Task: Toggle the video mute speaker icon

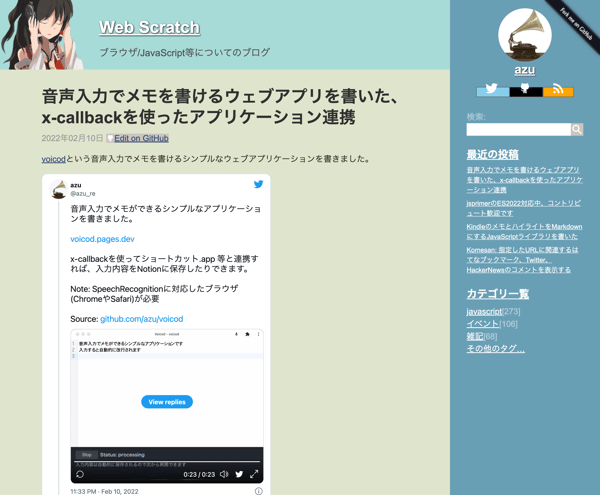Action: [x=224, y=474]
